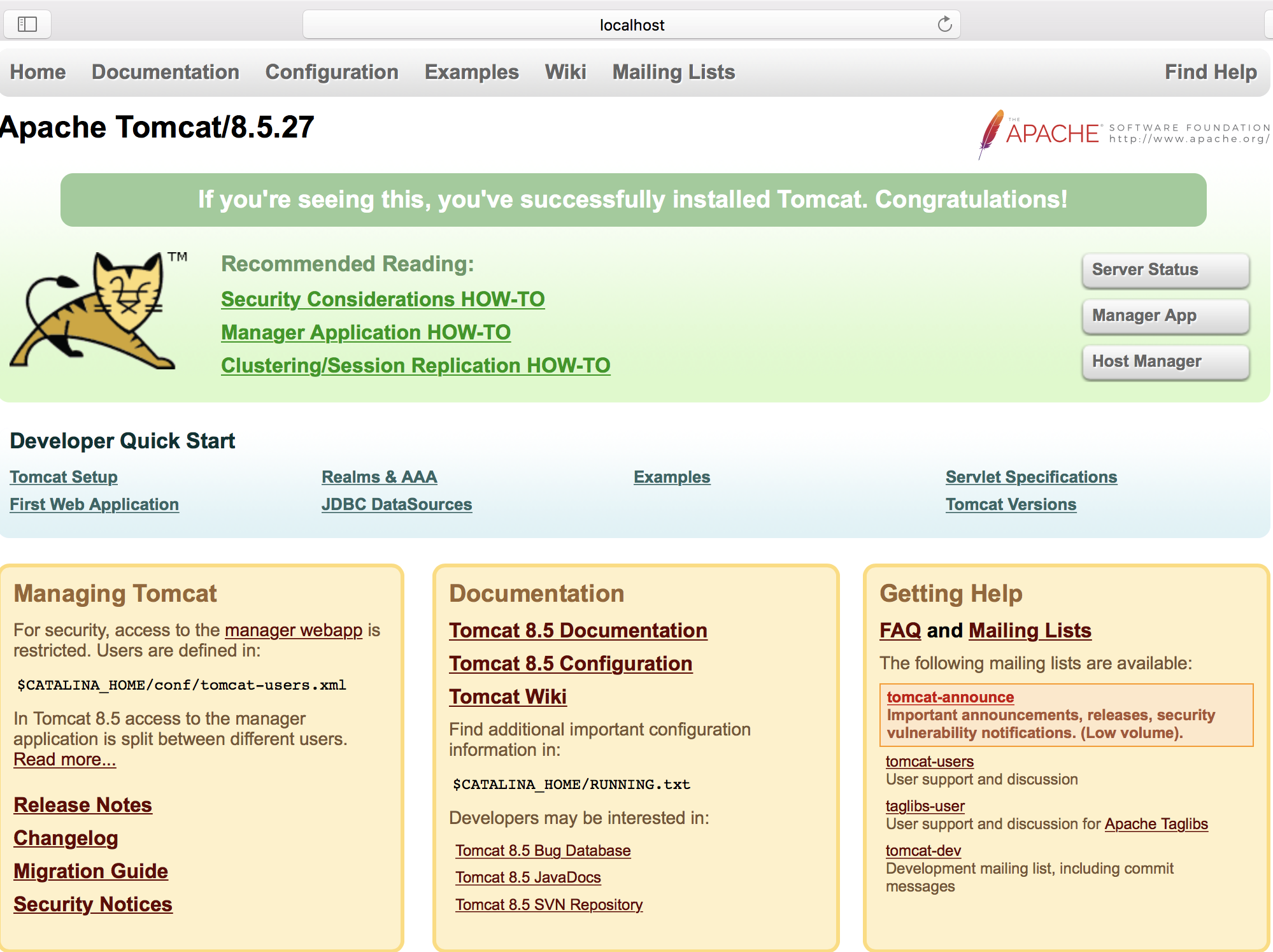1273x952 pixels.
Task: Open the Documentation nav item
Action: click(166, 72)
